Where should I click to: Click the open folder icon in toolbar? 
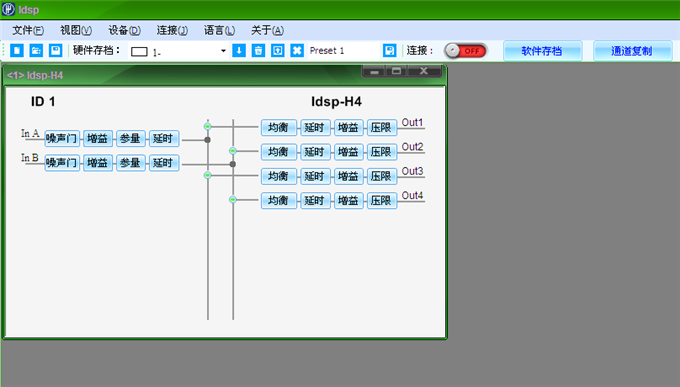point(36,51)
